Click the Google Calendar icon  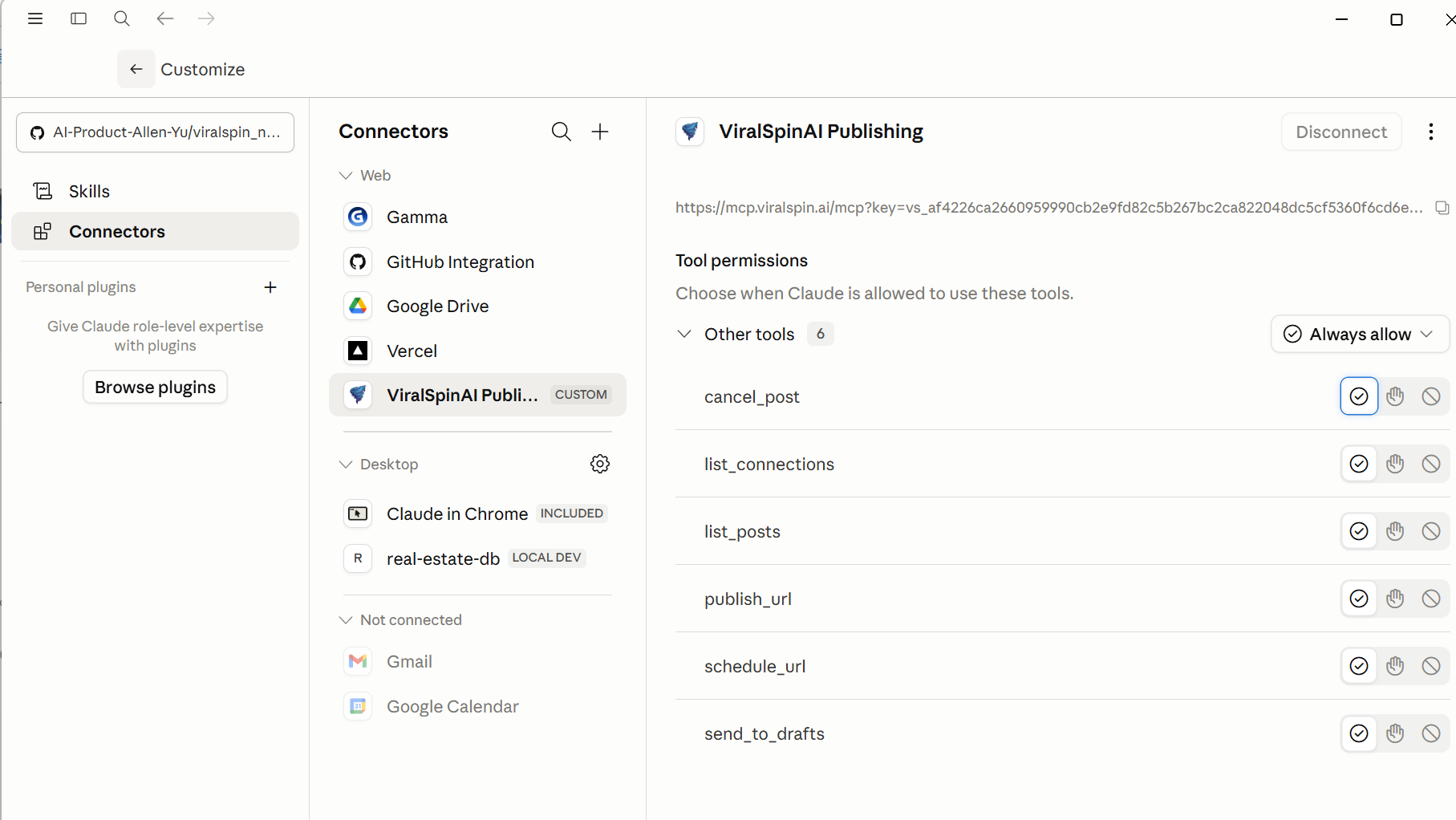tap(358, 706)
